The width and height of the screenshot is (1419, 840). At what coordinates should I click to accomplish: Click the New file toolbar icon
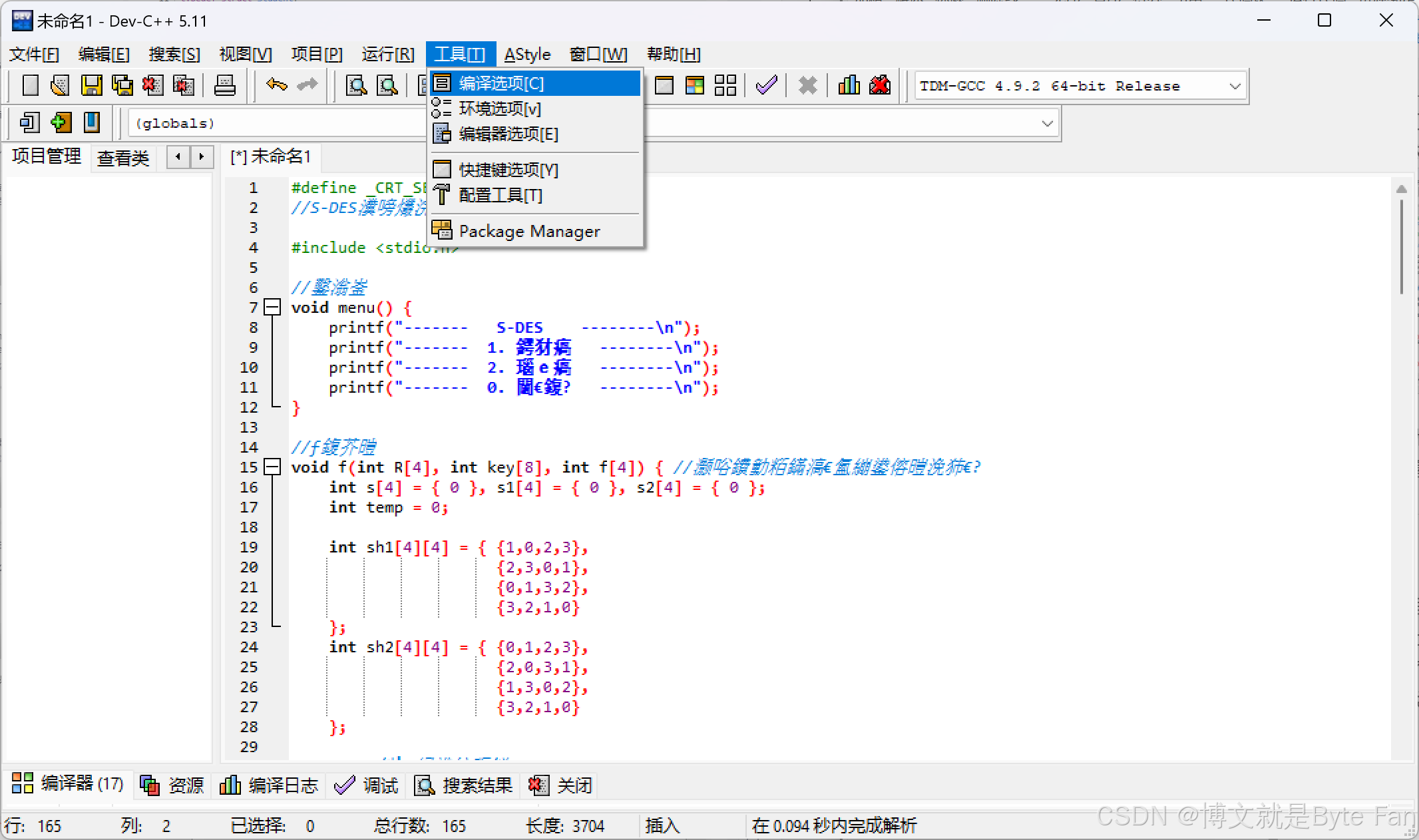coord(30,85)
